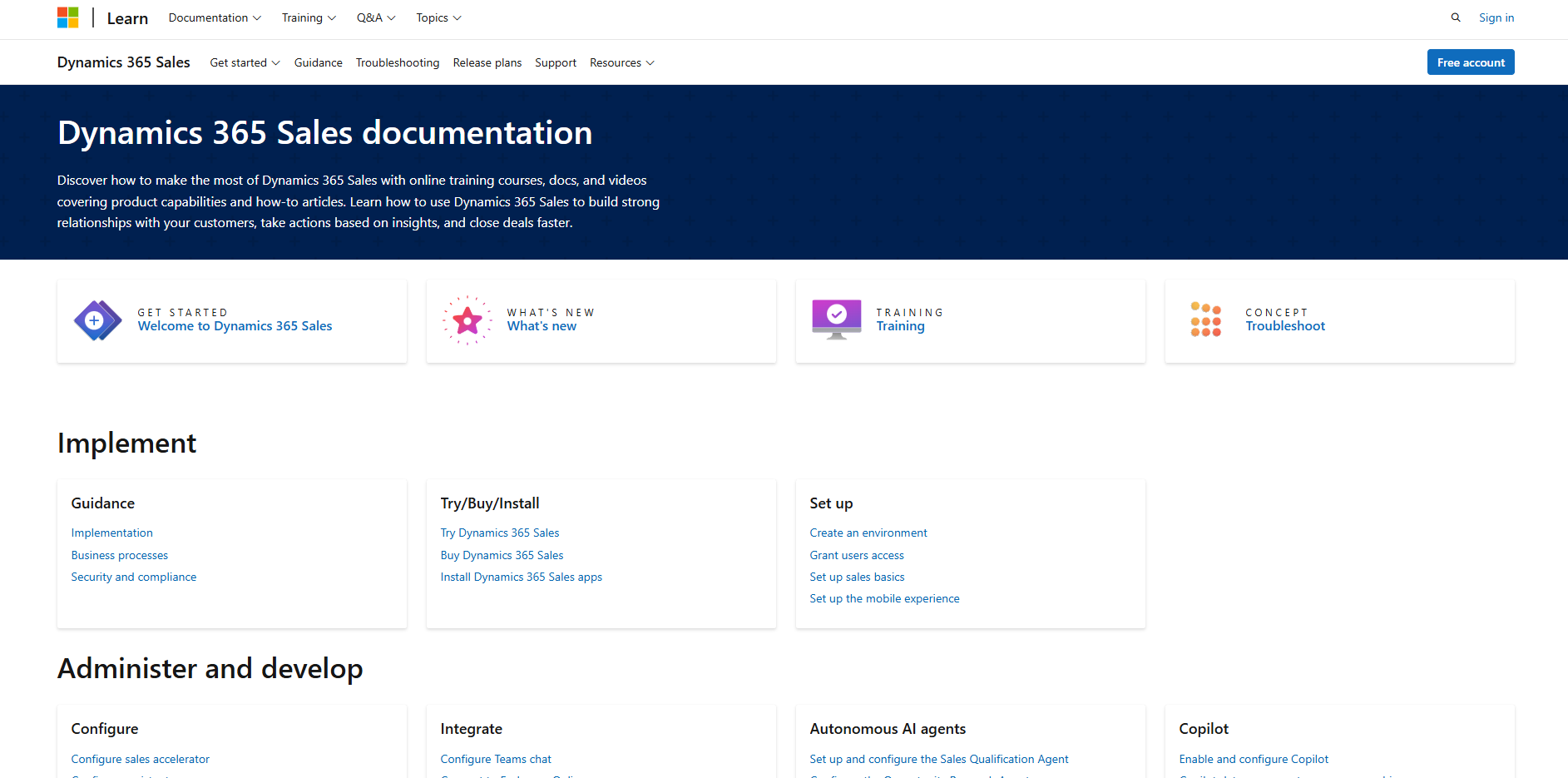This screenshot has height=778, width=1568.
Task: Click Buy Dynamics 365 Sales link
Action: click(502, 555)
